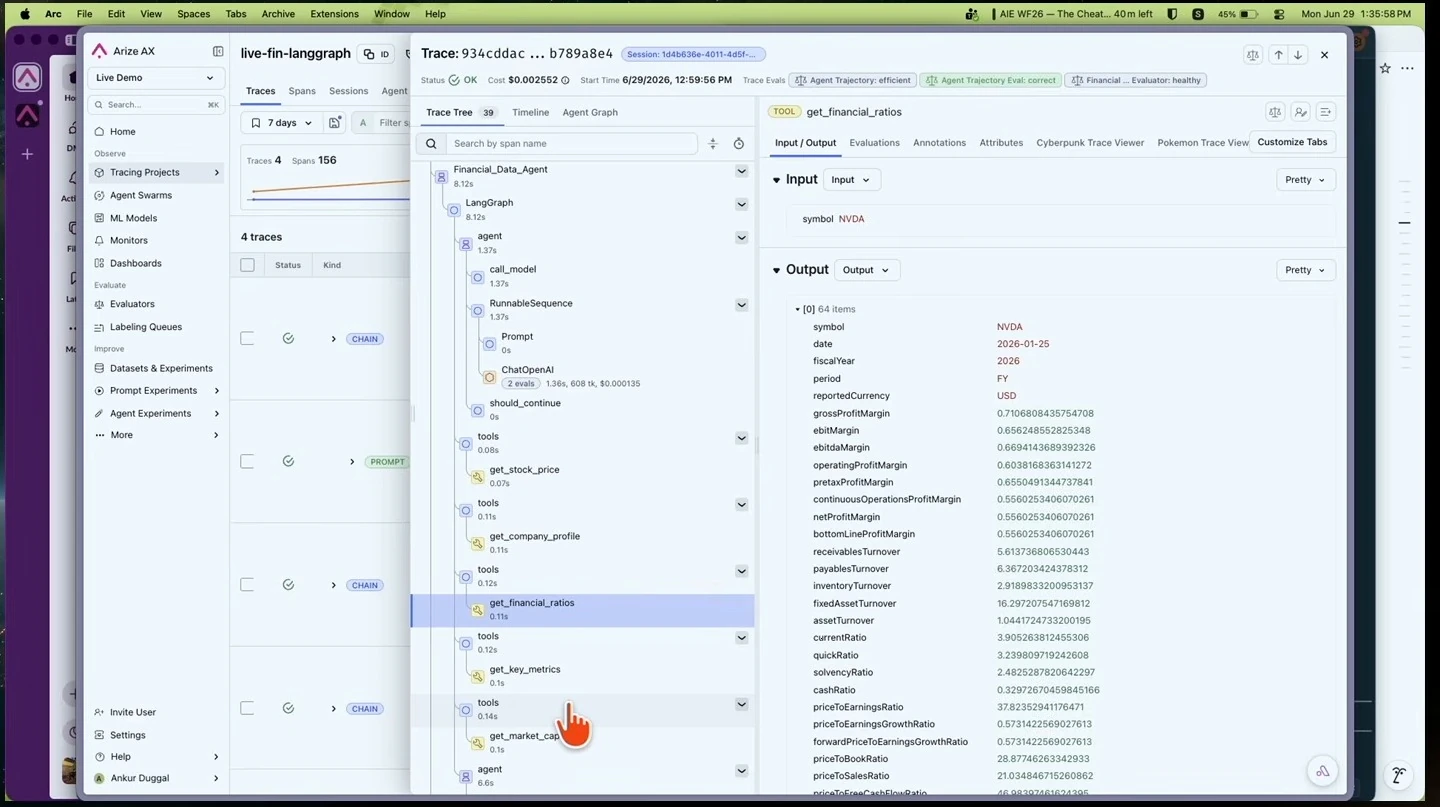Click add-to-dataset list icon in span header

(x=1326, y=112)
